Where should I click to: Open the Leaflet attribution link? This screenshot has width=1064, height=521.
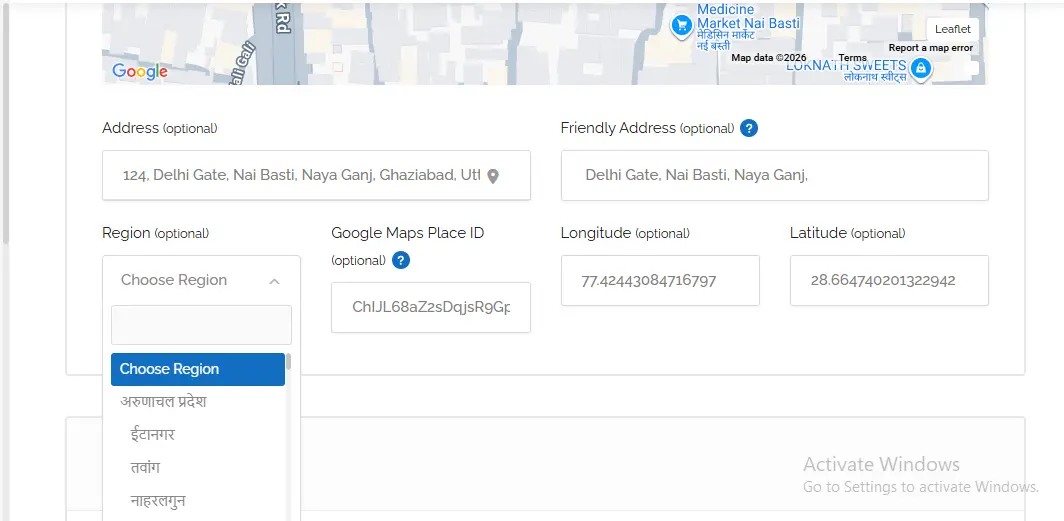(x=952, y=29)
